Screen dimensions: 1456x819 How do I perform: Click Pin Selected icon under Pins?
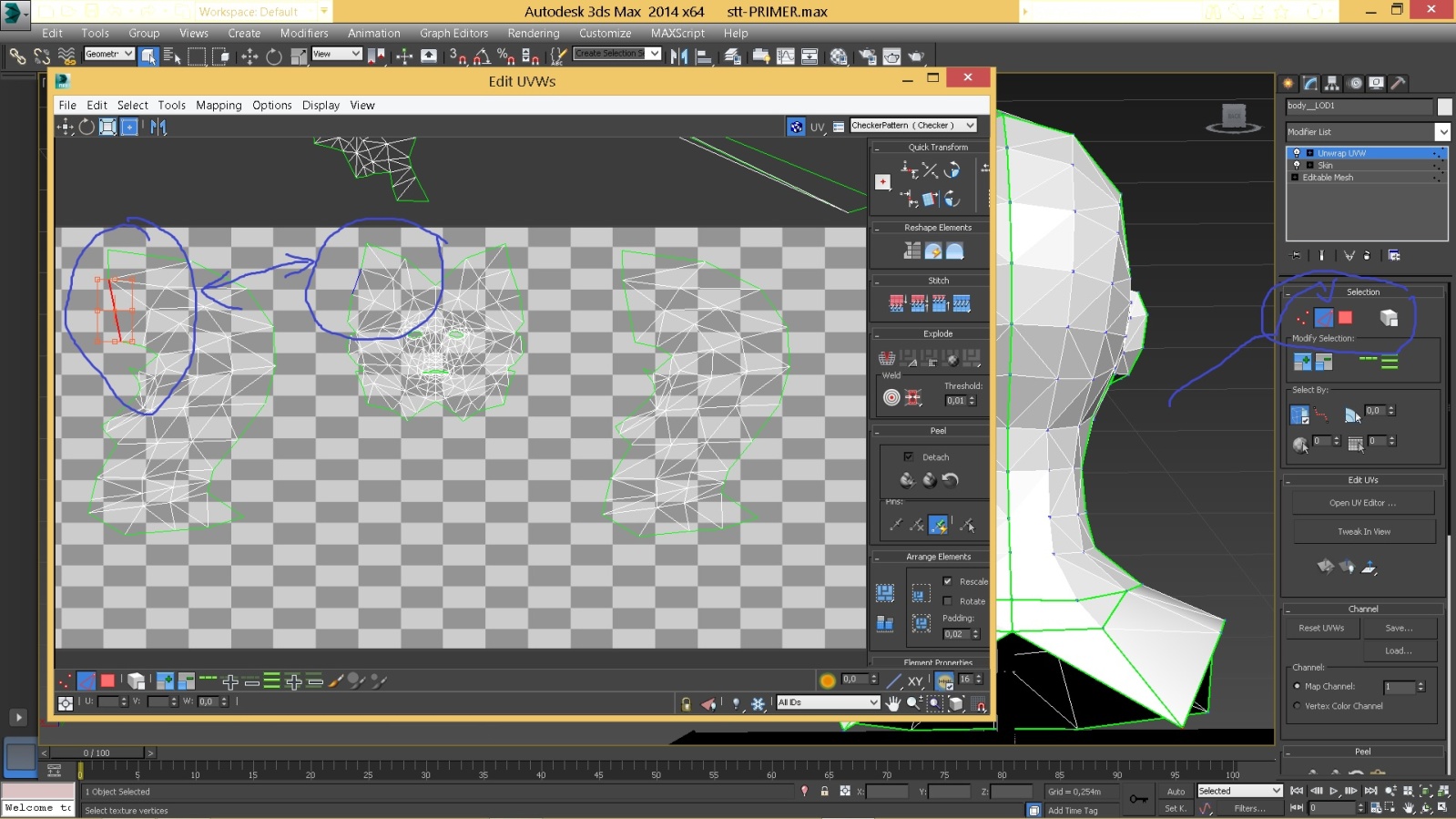(x=895, y=525)
